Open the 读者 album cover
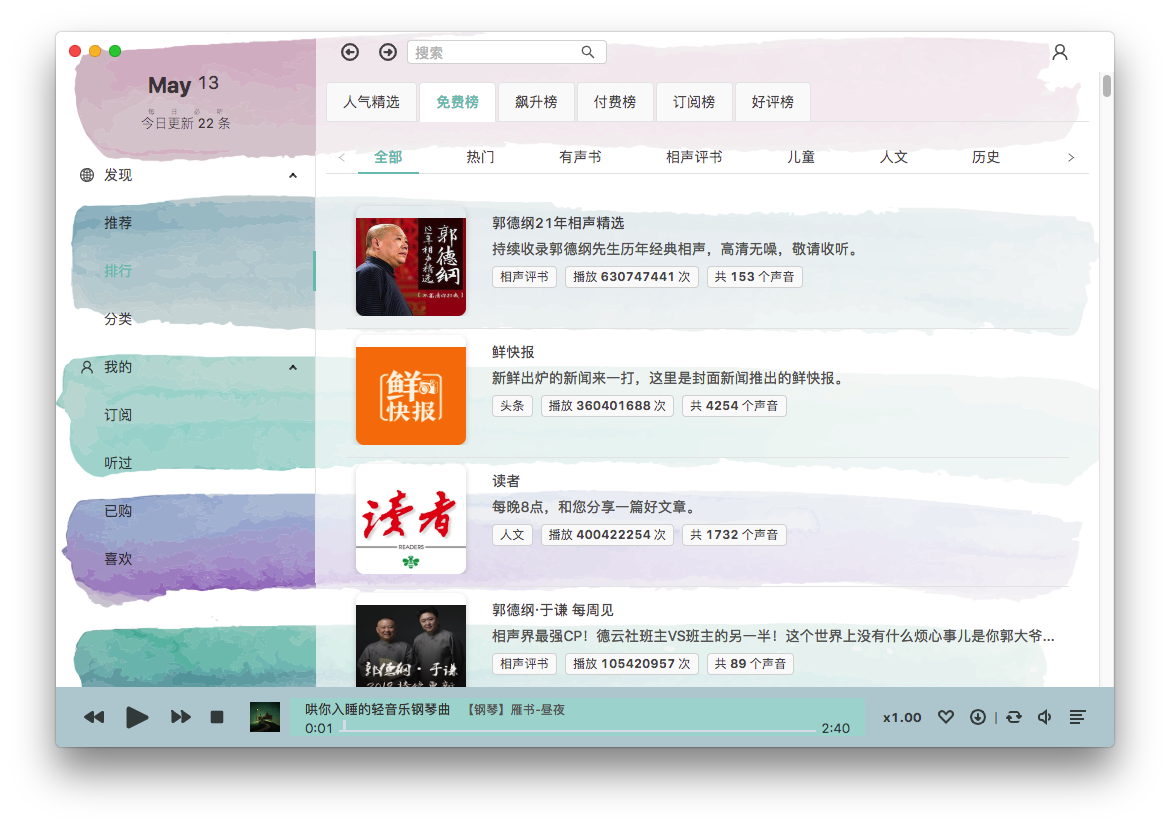 tap(411, 519)
